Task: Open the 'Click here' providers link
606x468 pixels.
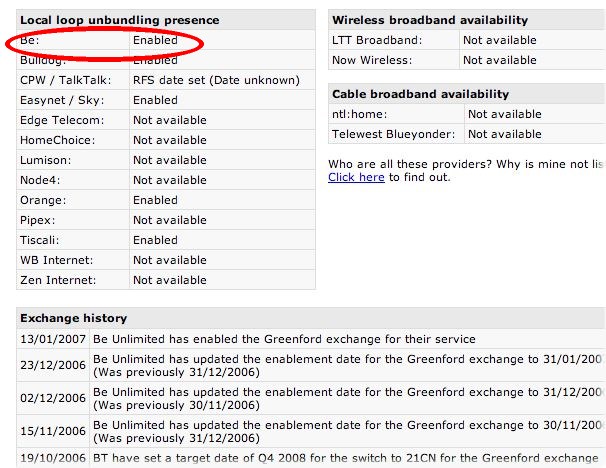Action: coord(356,177)
